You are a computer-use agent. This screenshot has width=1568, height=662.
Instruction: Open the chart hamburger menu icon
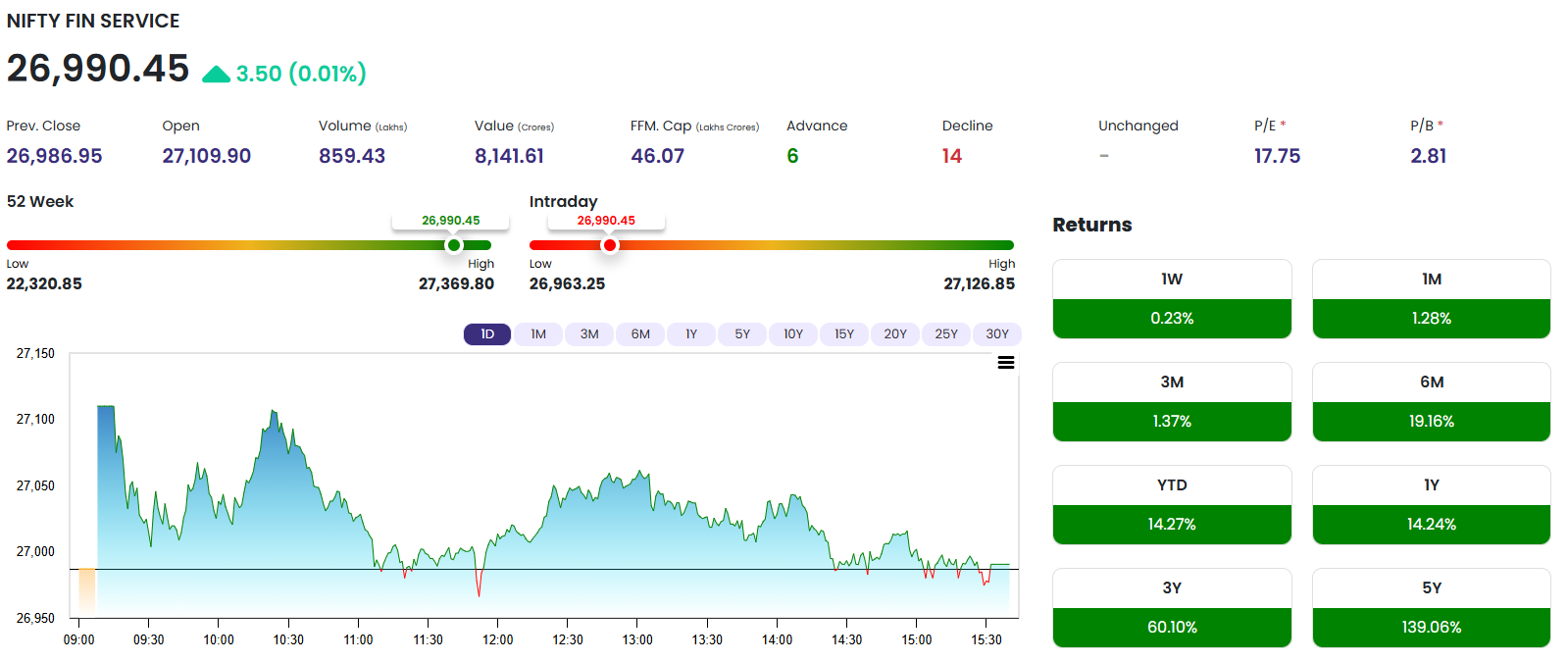point(1005,363)
